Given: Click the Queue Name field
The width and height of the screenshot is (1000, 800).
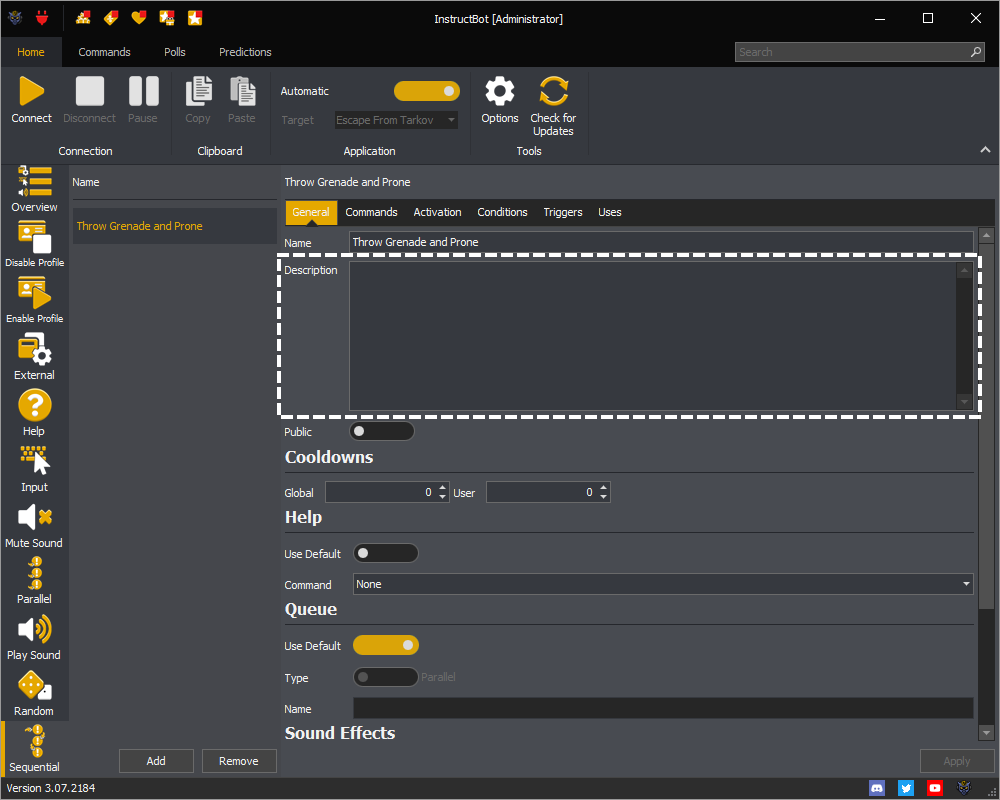Looking at the screenshot, I should point(663,709).
